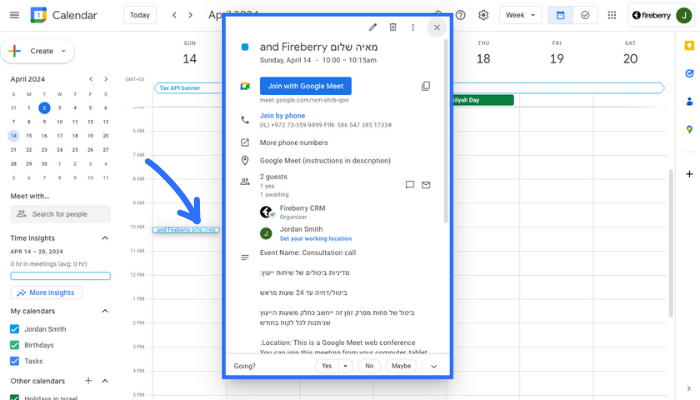The image size is (700, 400).
Task: Toggle Tasks calendar checkbox
Action: (14, 361)
